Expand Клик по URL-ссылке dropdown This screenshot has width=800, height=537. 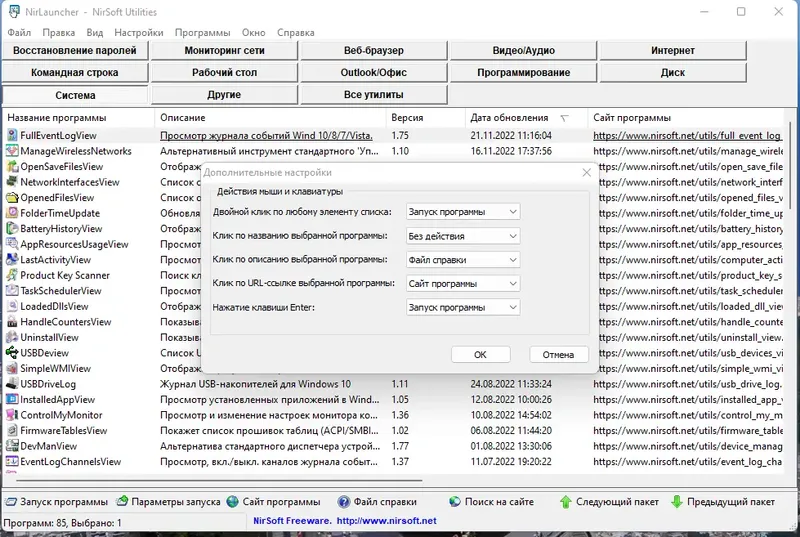463,284
